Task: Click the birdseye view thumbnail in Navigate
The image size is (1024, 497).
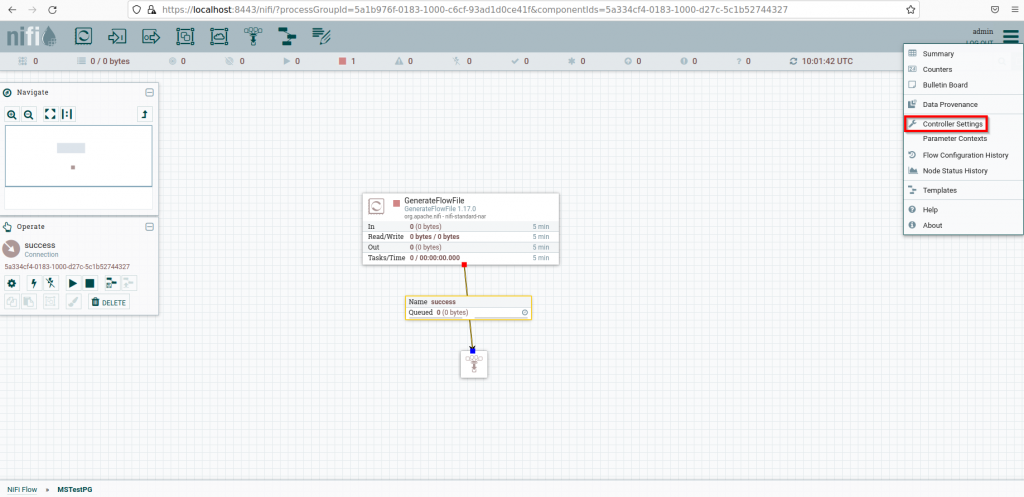Action: (x=78, y=155)
